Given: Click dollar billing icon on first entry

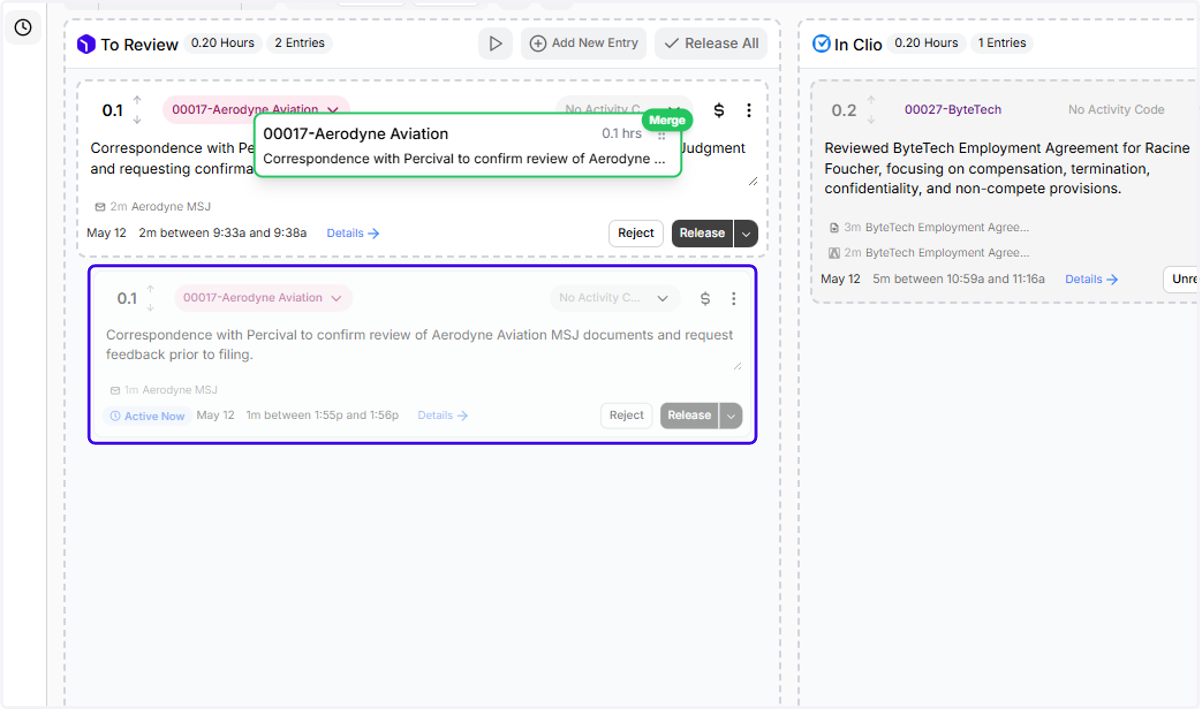Looking at the screenshot, I should [x=718, y=110].
